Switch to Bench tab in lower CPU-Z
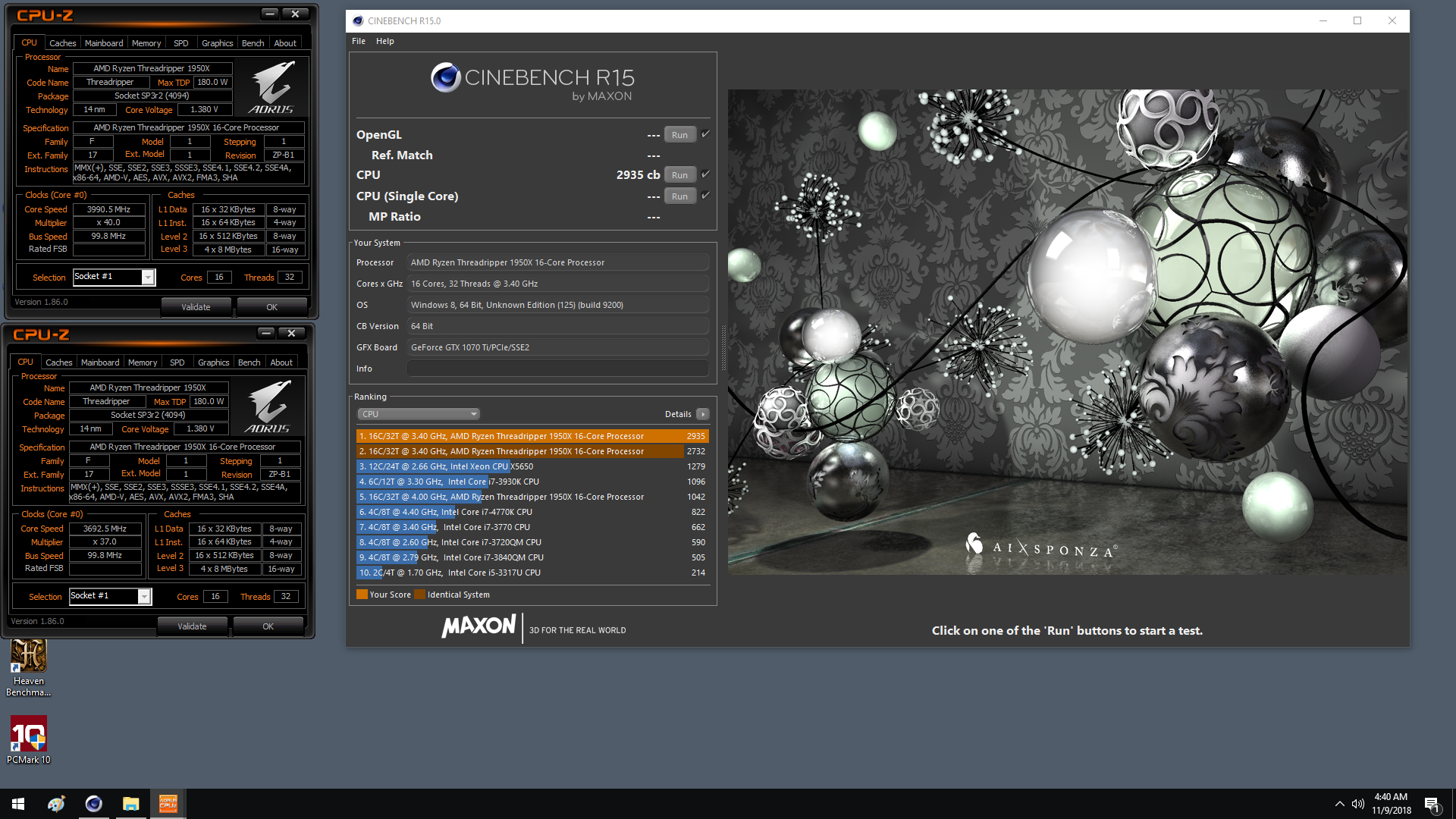The height and width of the screenshot is (819, 1456). coord(249,362)
